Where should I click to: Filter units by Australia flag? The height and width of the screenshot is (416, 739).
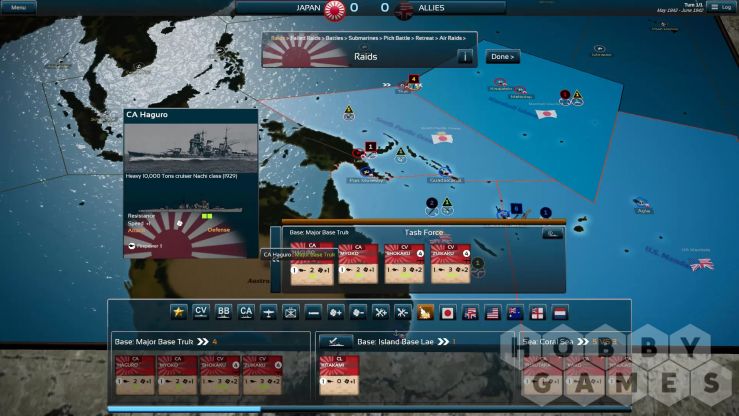tap(515, 312)
